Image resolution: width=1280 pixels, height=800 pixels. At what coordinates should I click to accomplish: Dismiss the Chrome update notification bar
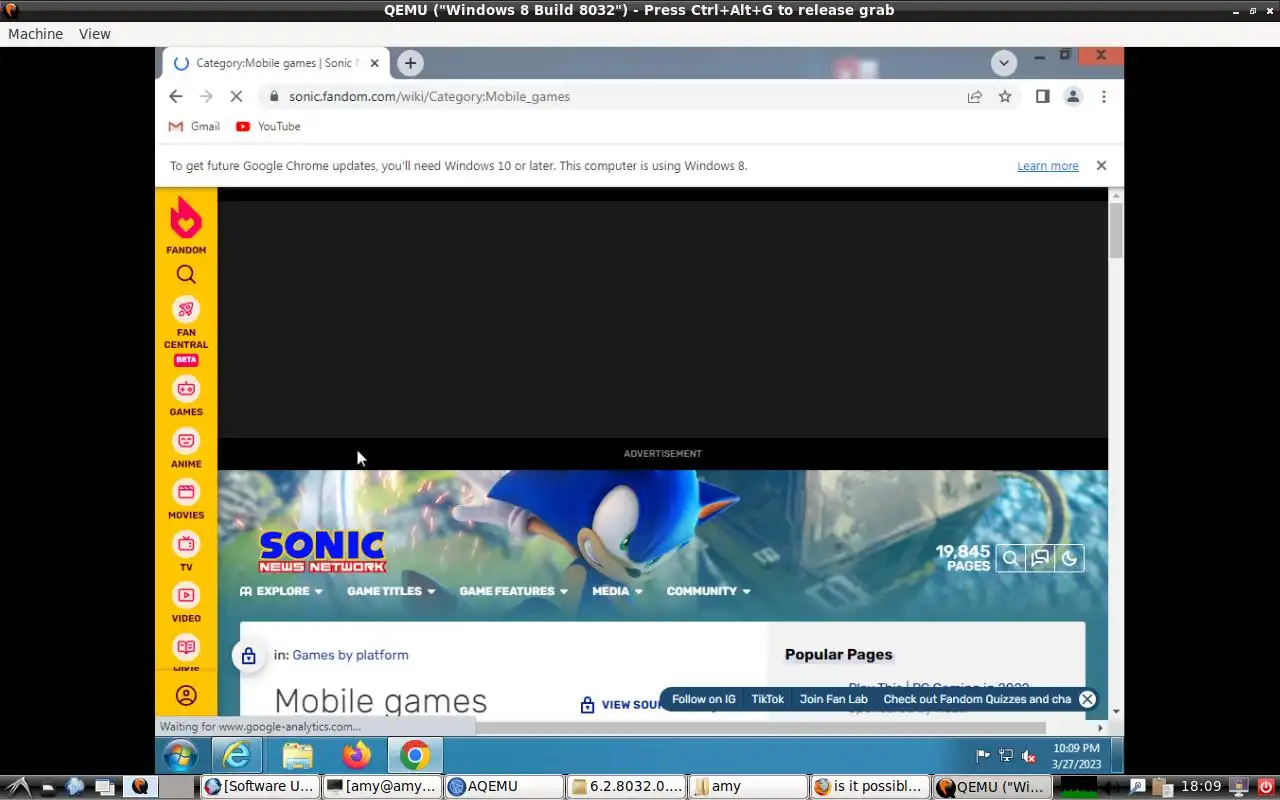1101,166
